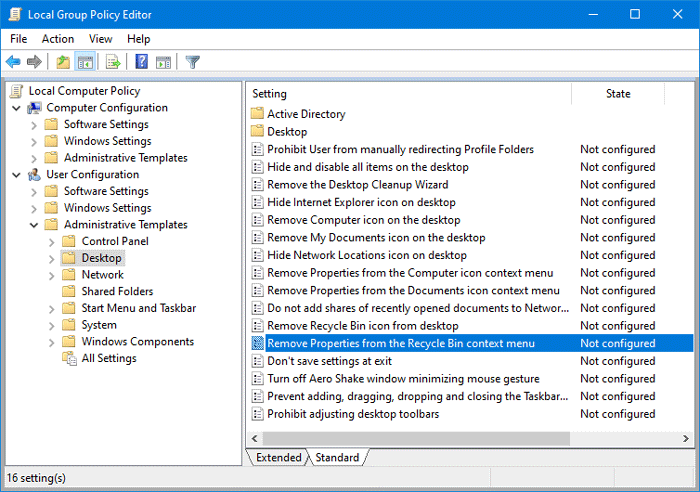
Task: Click the User Configuration user icon
Action: coord(34,175)
